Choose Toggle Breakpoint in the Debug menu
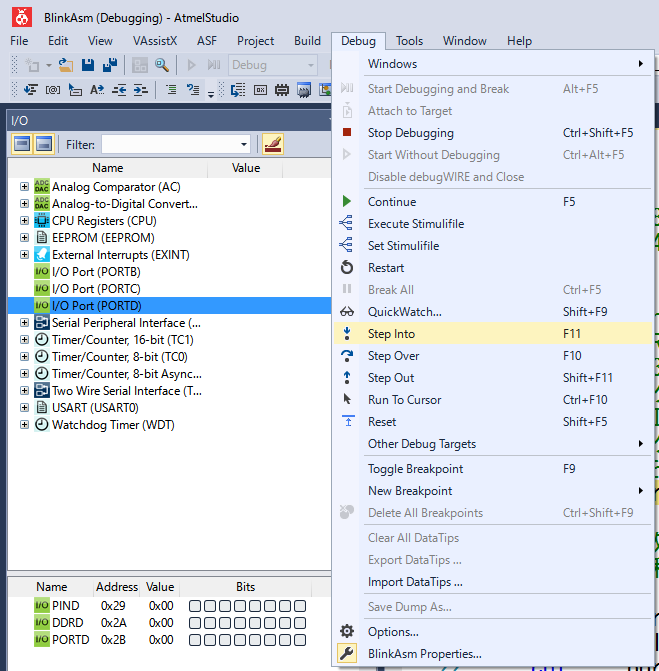The width and height of the screenshot is (659, 671). pos(493,469)
